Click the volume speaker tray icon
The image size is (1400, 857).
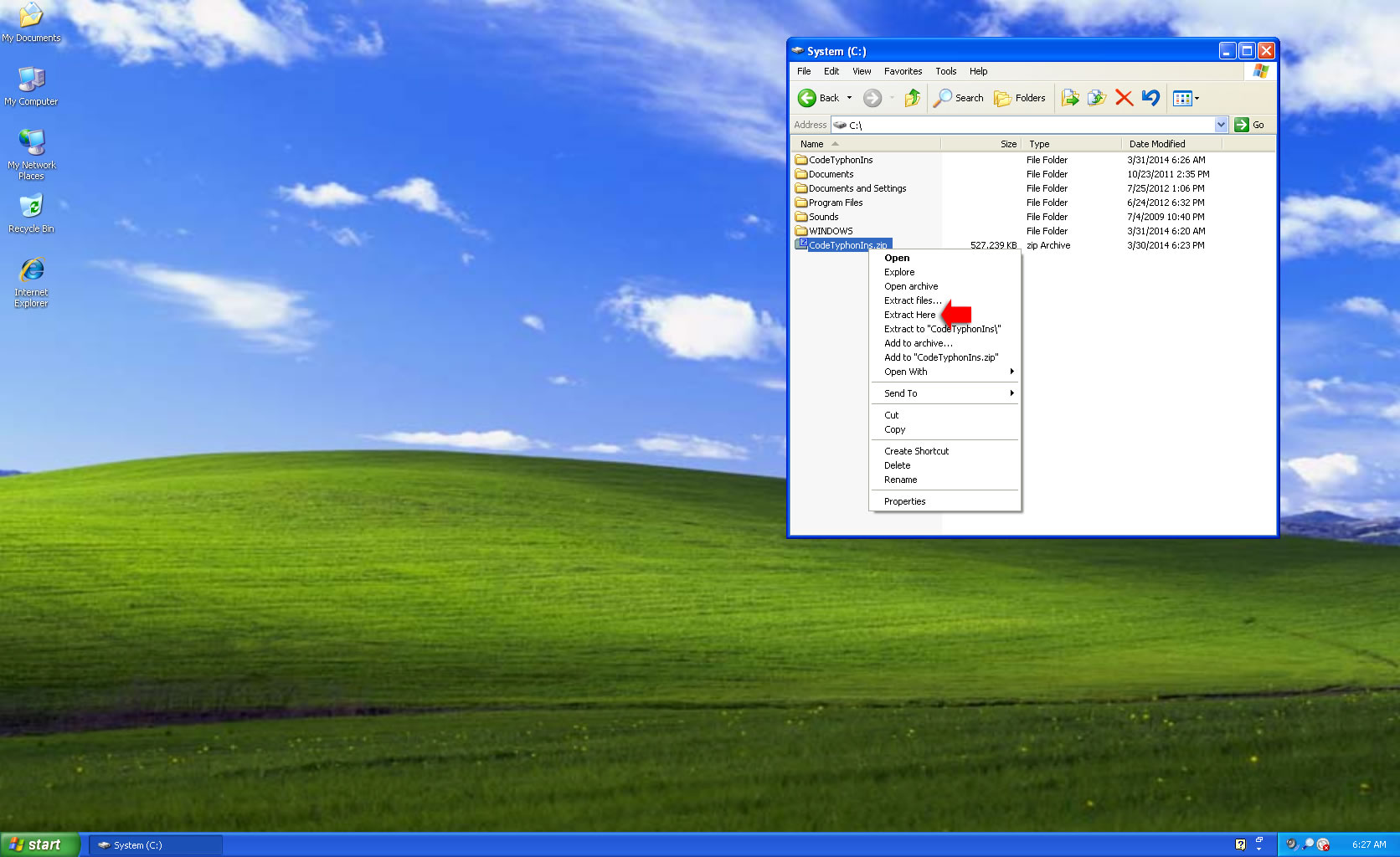[1292, 844]
